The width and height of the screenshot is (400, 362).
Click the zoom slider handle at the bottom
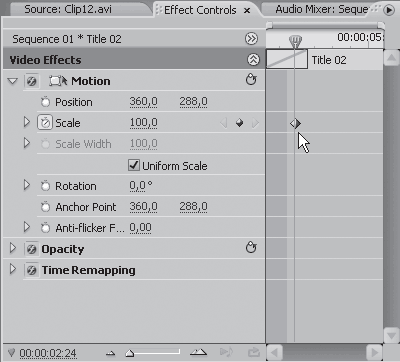tap(129, 353)
